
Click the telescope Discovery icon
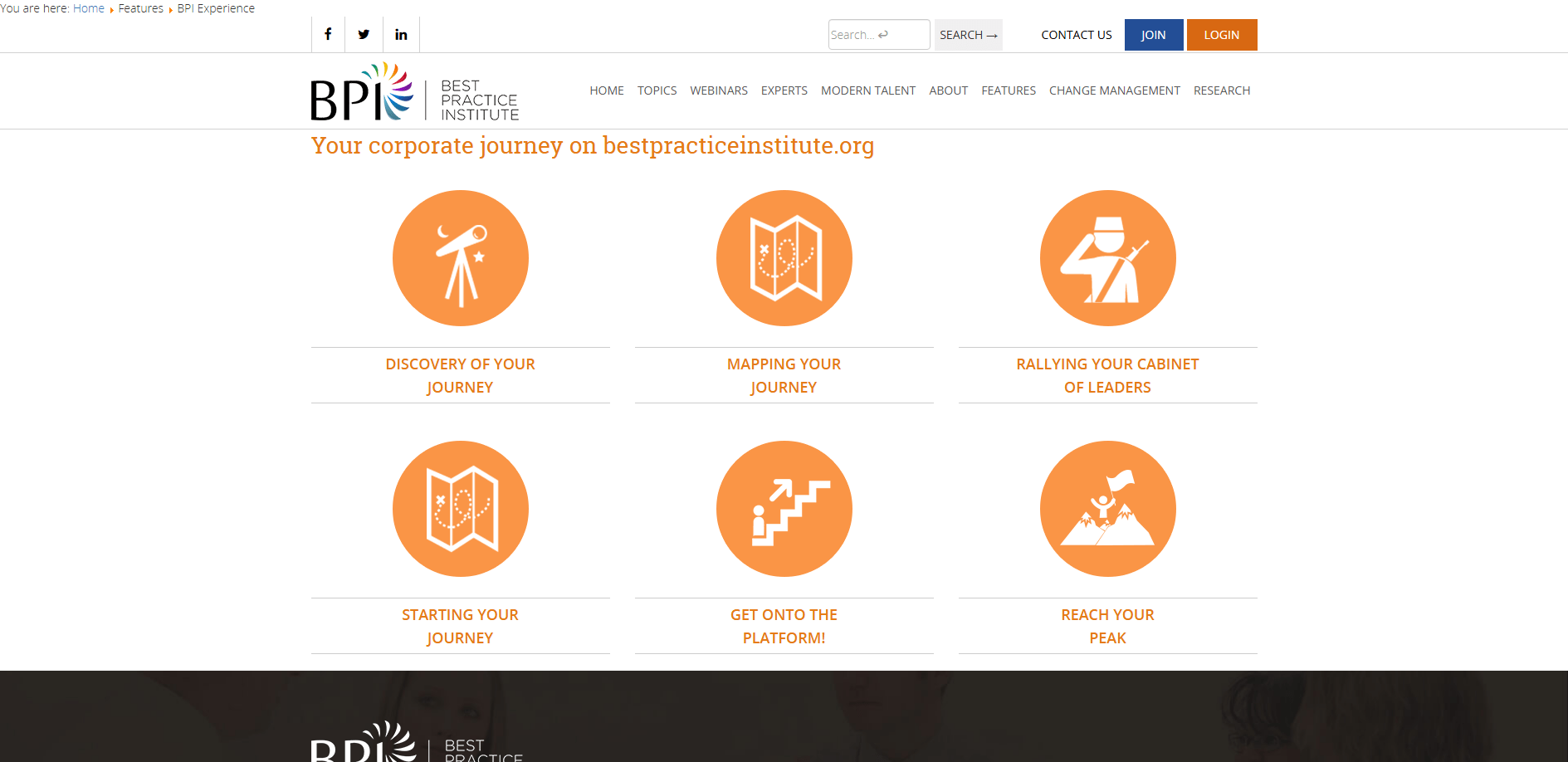(460, 258)
